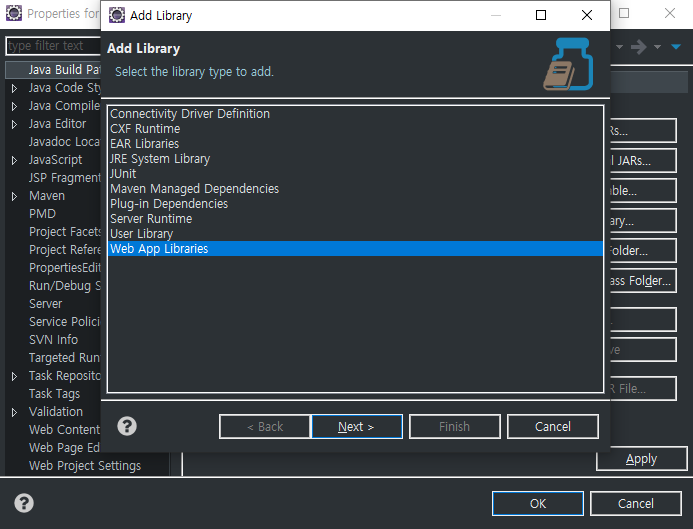Click the filter text input field

pyautogui.click(x=53, y=46)
